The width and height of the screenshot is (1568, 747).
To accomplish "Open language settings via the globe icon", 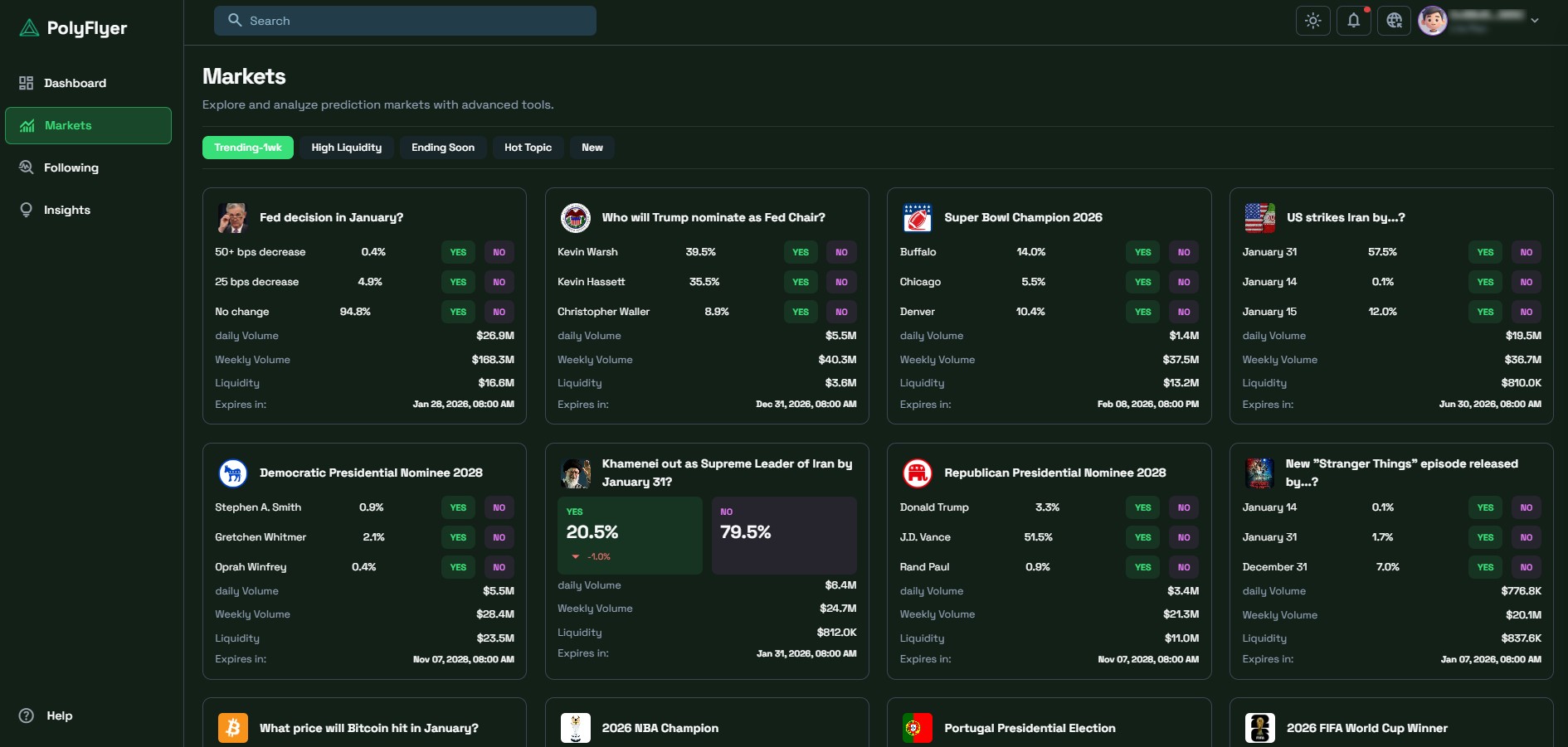I will (x=1394, y=20).
